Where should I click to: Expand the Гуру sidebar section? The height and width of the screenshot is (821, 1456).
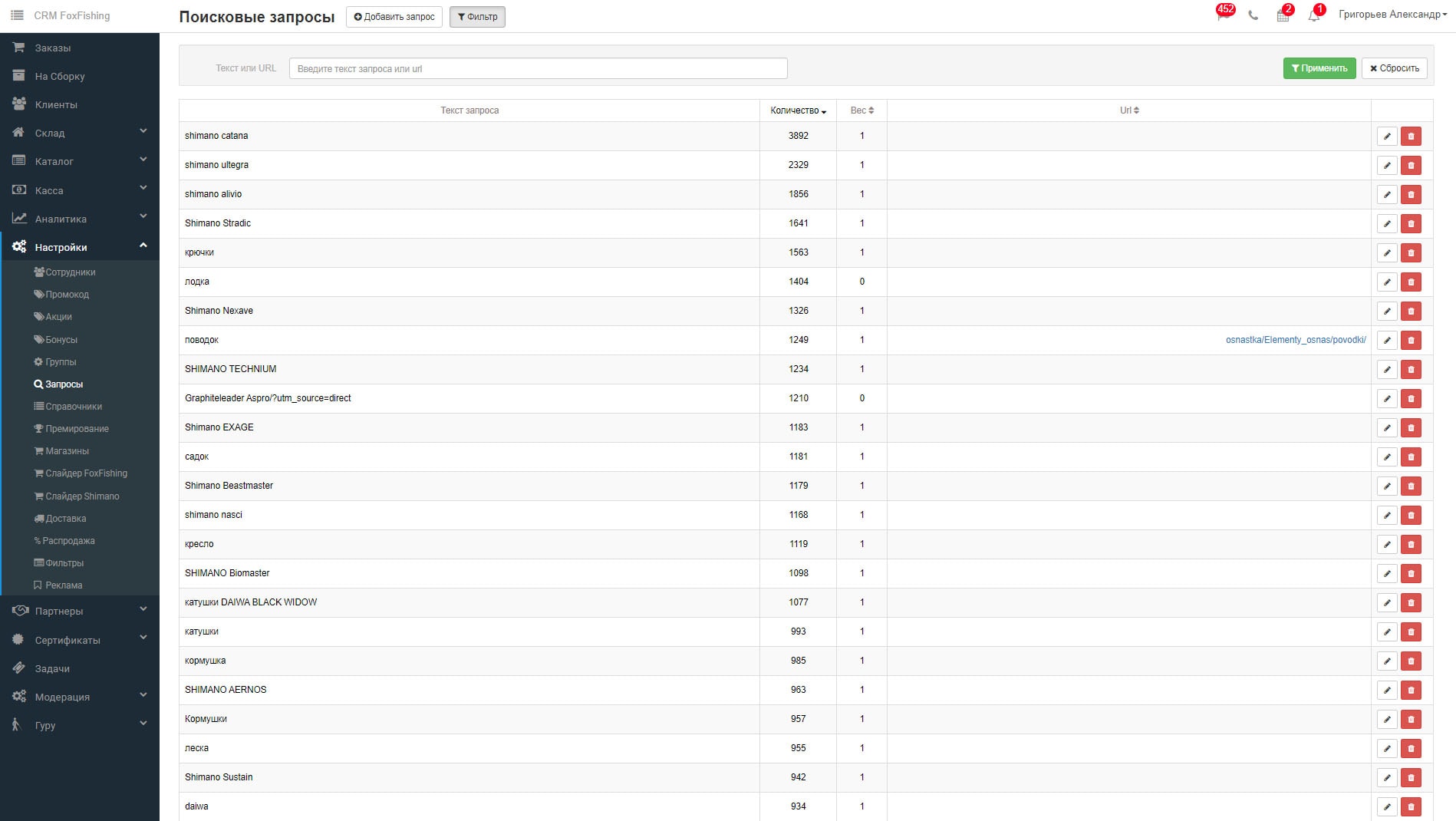point(80,725)
